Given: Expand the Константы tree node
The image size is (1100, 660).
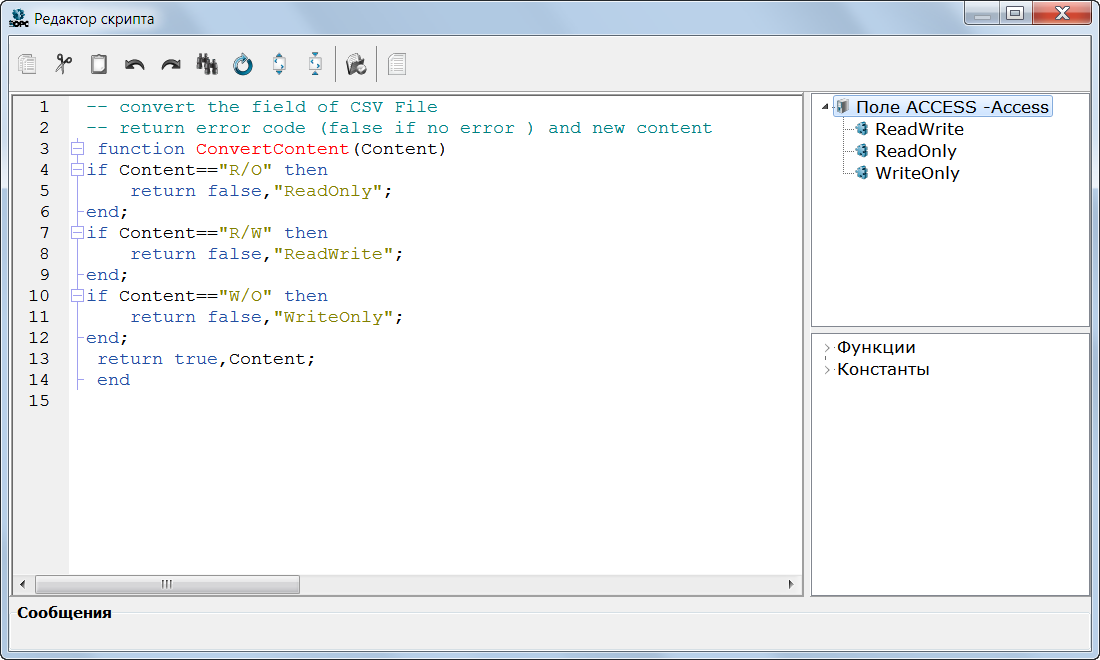Looking at the screenshot, I should [827, 369].
